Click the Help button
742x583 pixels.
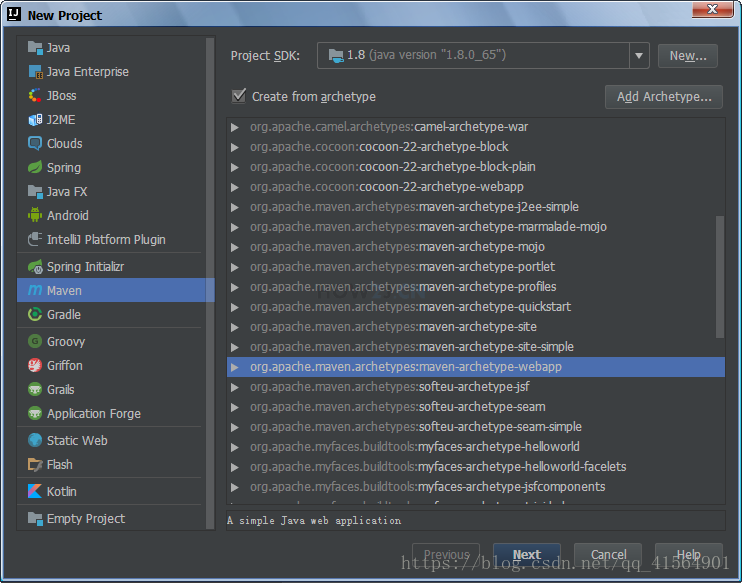pos(689,554)
